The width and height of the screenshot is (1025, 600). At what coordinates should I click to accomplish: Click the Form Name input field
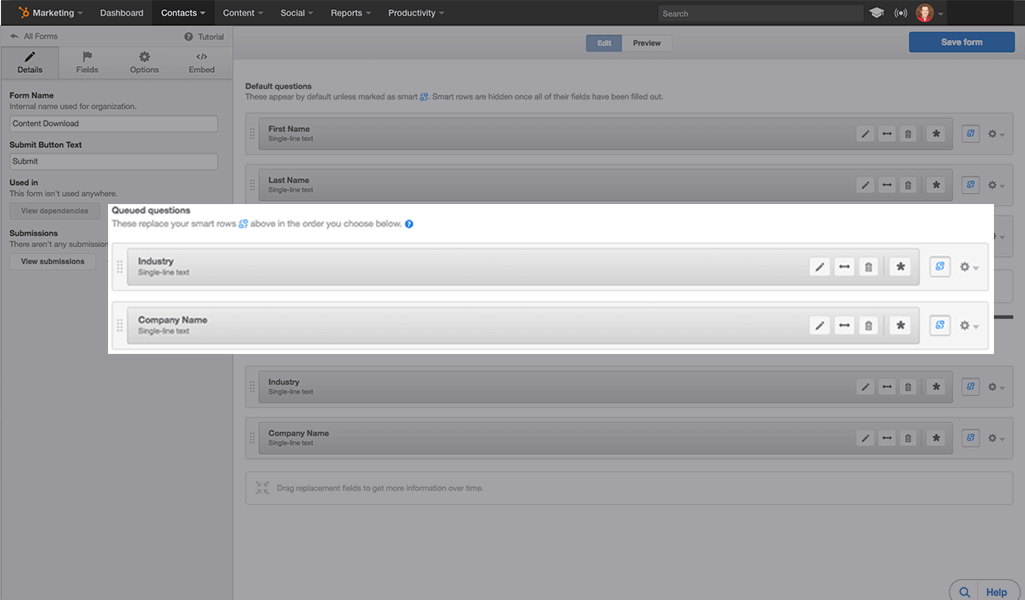tap(113, 123)
